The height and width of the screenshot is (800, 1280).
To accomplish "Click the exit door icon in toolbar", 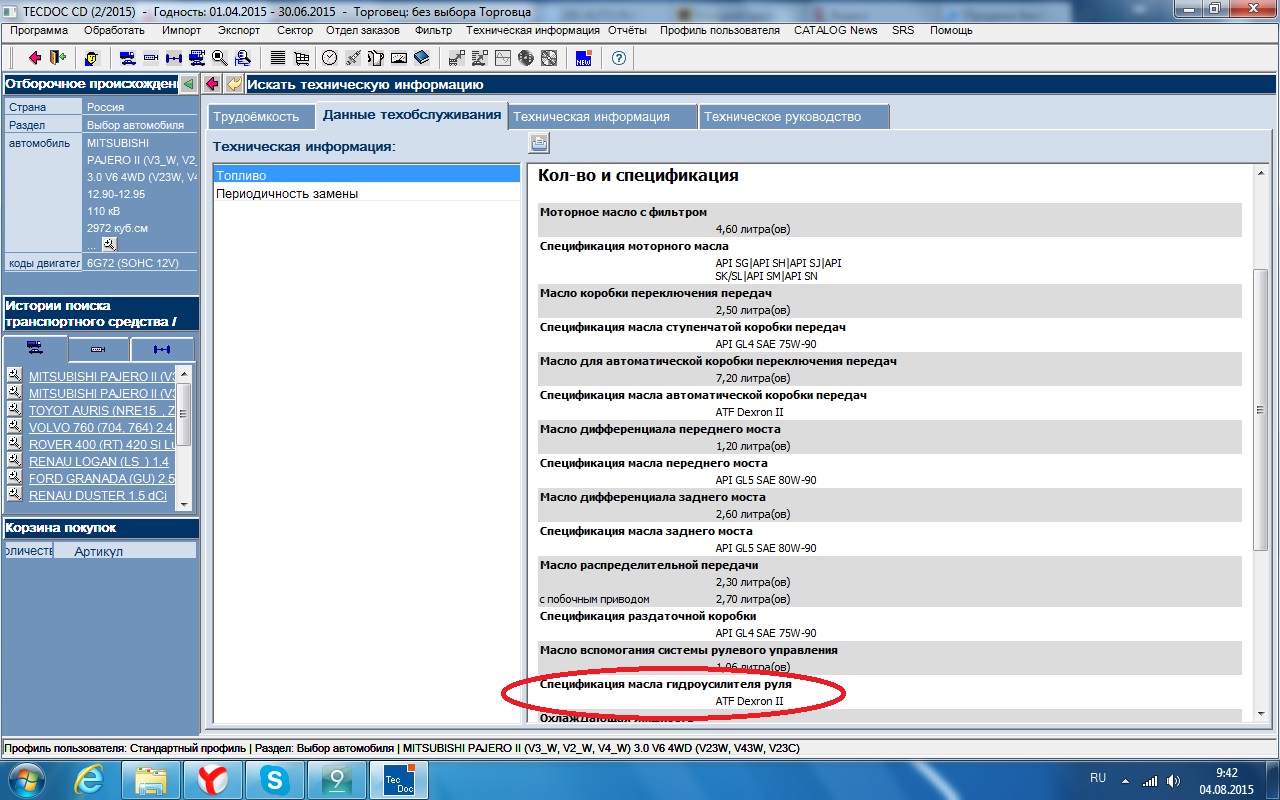I will [x=57, y=58].
